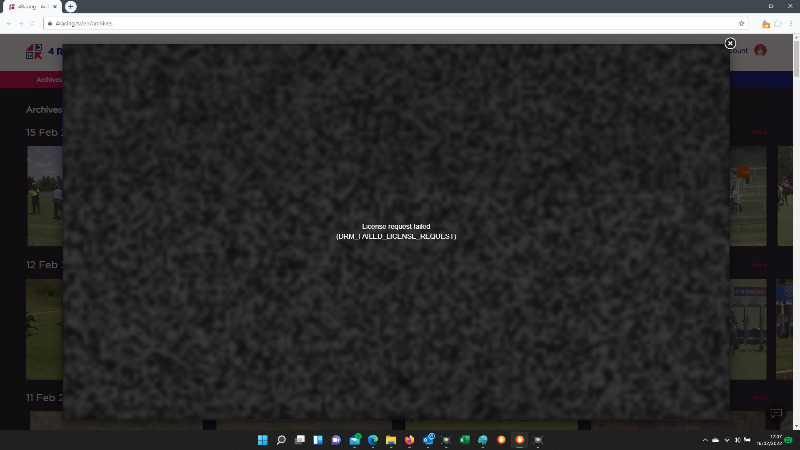Open the Windows Start menu
This screenshot has width=800, height=450.
pos(263,440)
